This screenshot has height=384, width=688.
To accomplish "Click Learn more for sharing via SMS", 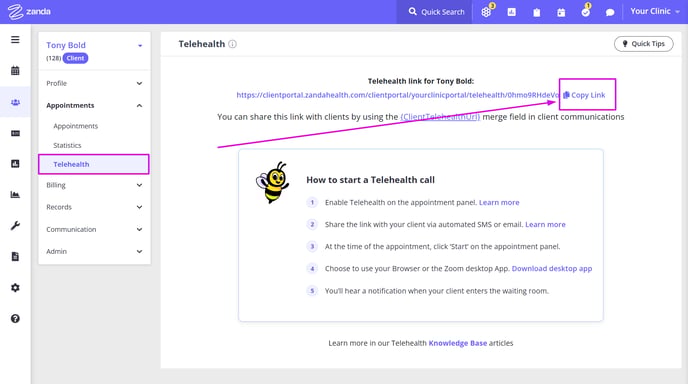I will [x=545, y=224].
